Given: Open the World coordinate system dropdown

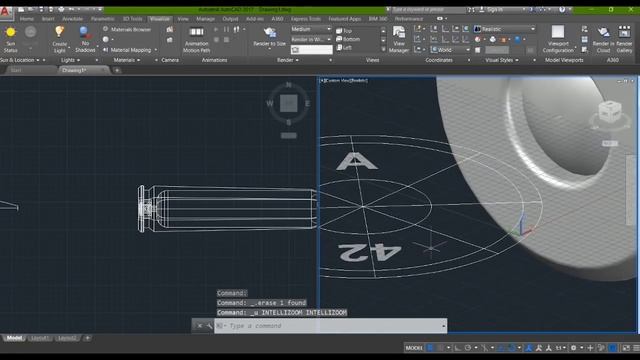Looking at the screenshot, I should pyautogui.click(x=451, y=50).
